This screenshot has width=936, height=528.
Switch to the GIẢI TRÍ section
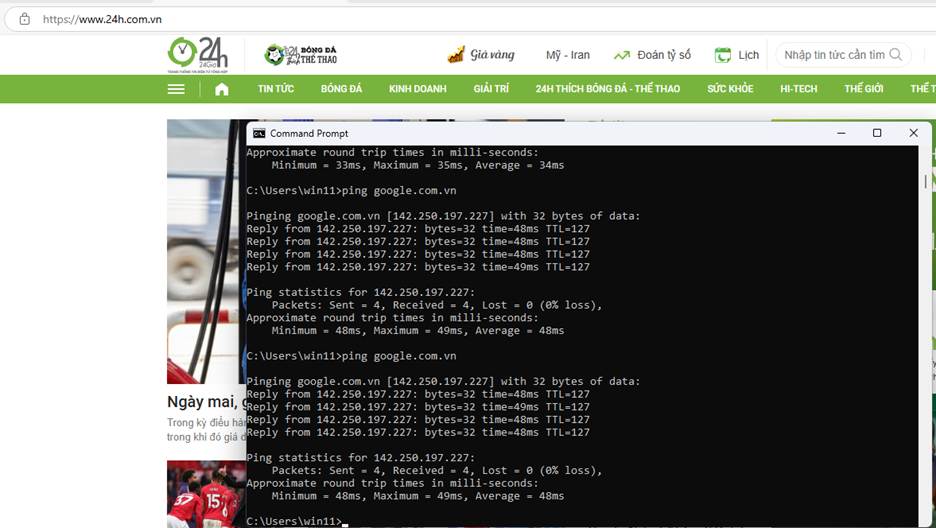click(491, 89)
